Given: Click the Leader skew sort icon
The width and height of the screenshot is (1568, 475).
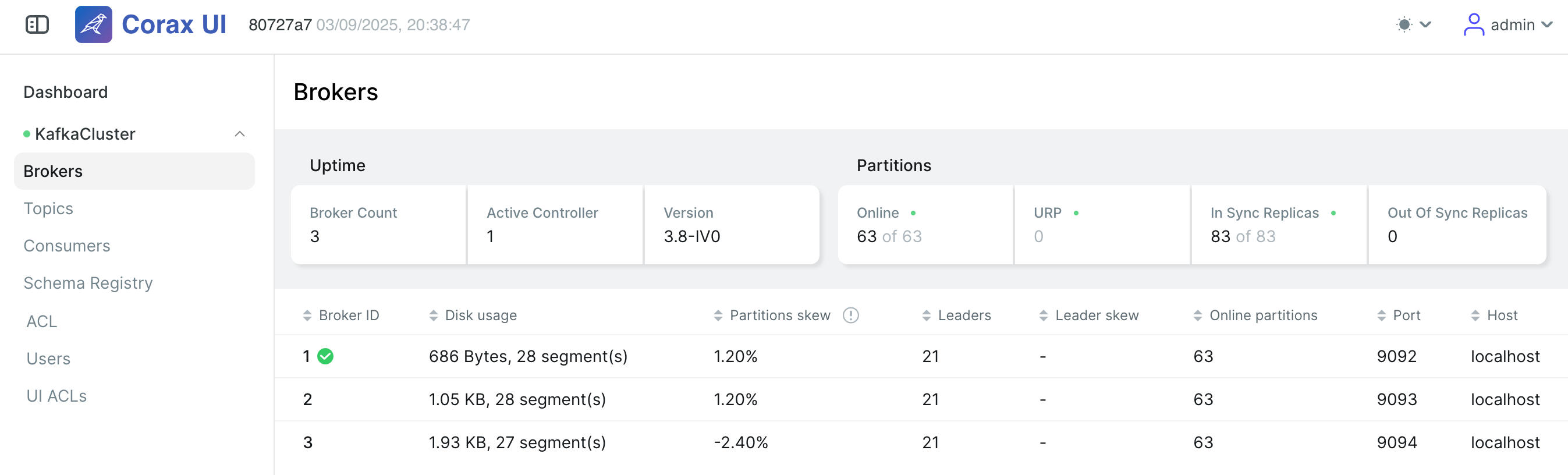Looking at the screenshot, I should [x=1044, y=316].
